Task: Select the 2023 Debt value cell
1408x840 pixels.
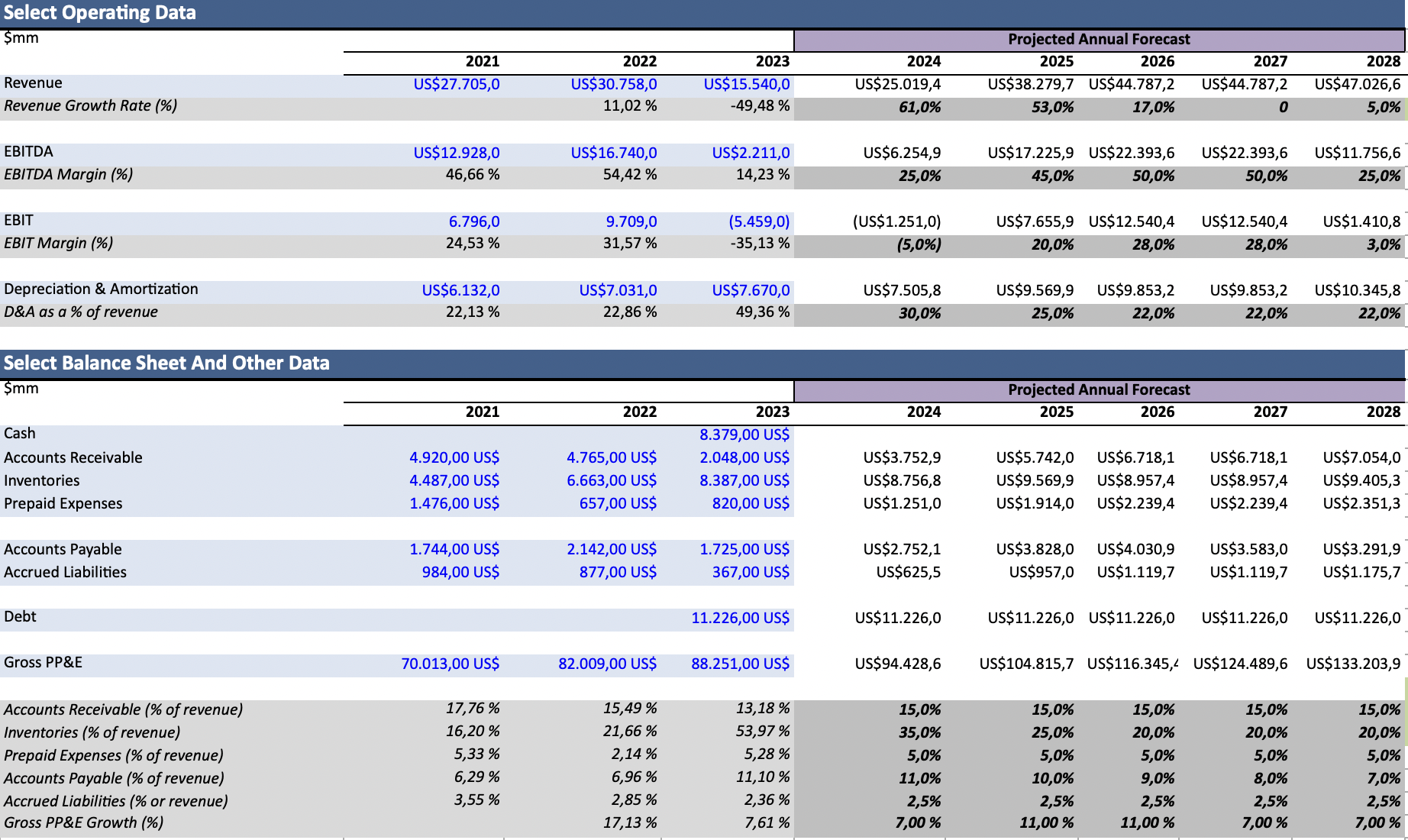Action: pos(740,618)
